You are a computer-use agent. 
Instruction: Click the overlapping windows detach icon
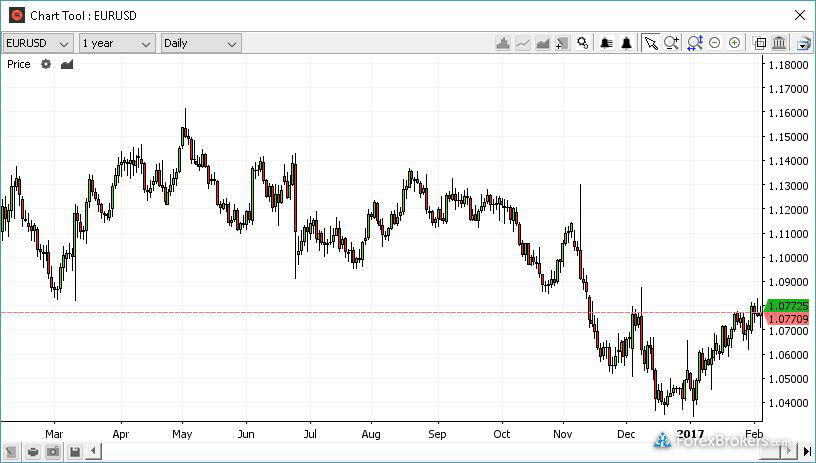click(x=760, y=43)
